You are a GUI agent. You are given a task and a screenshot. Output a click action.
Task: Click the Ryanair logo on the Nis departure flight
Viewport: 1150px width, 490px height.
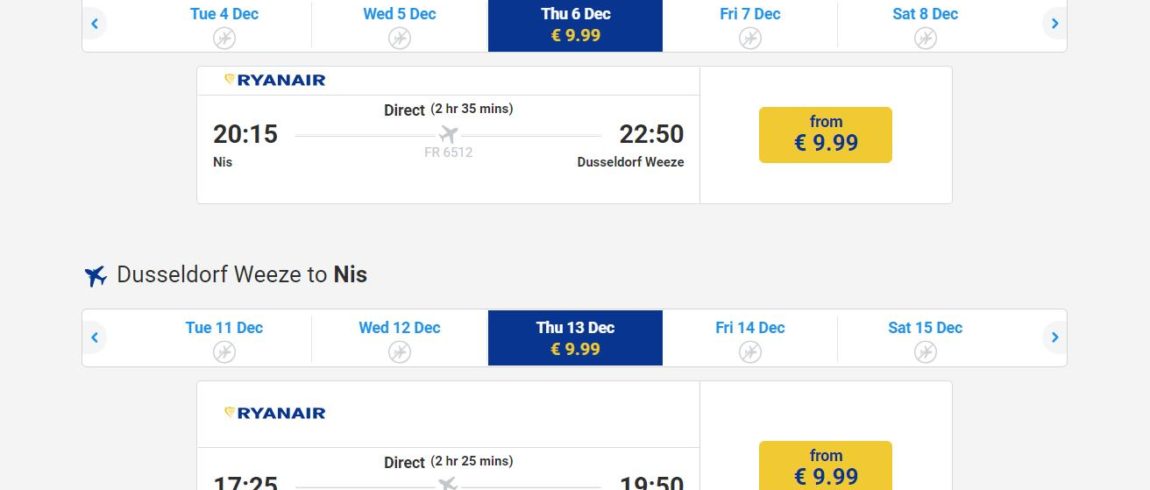pos(274,80)
